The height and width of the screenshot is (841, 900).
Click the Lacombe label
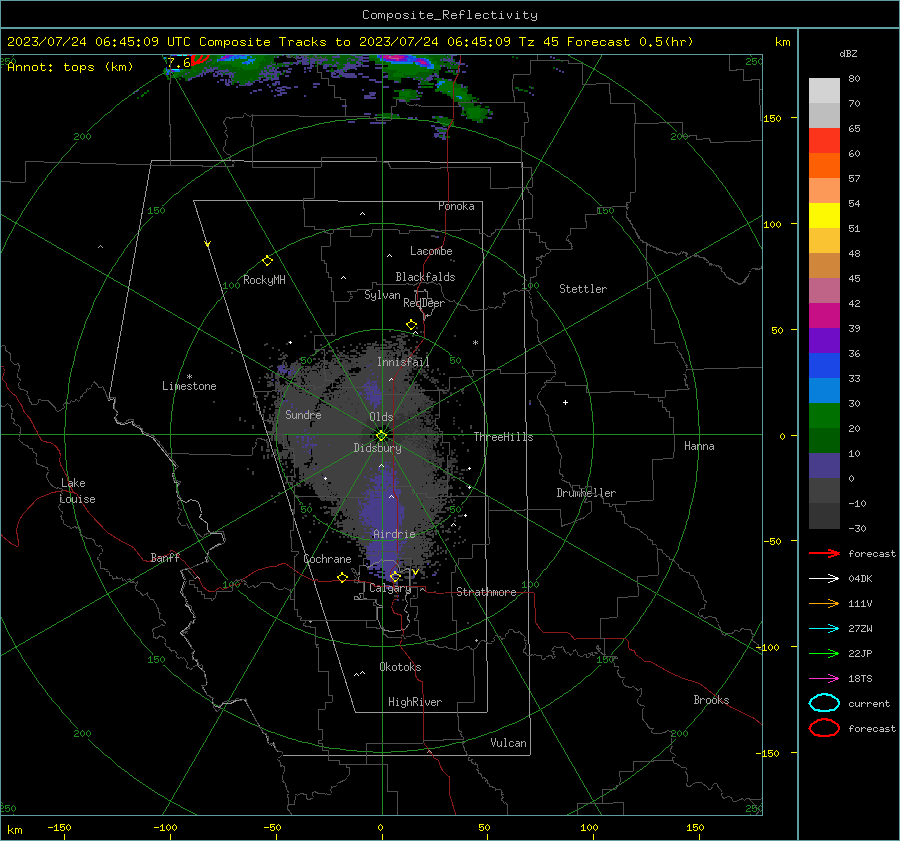[431, 251]
